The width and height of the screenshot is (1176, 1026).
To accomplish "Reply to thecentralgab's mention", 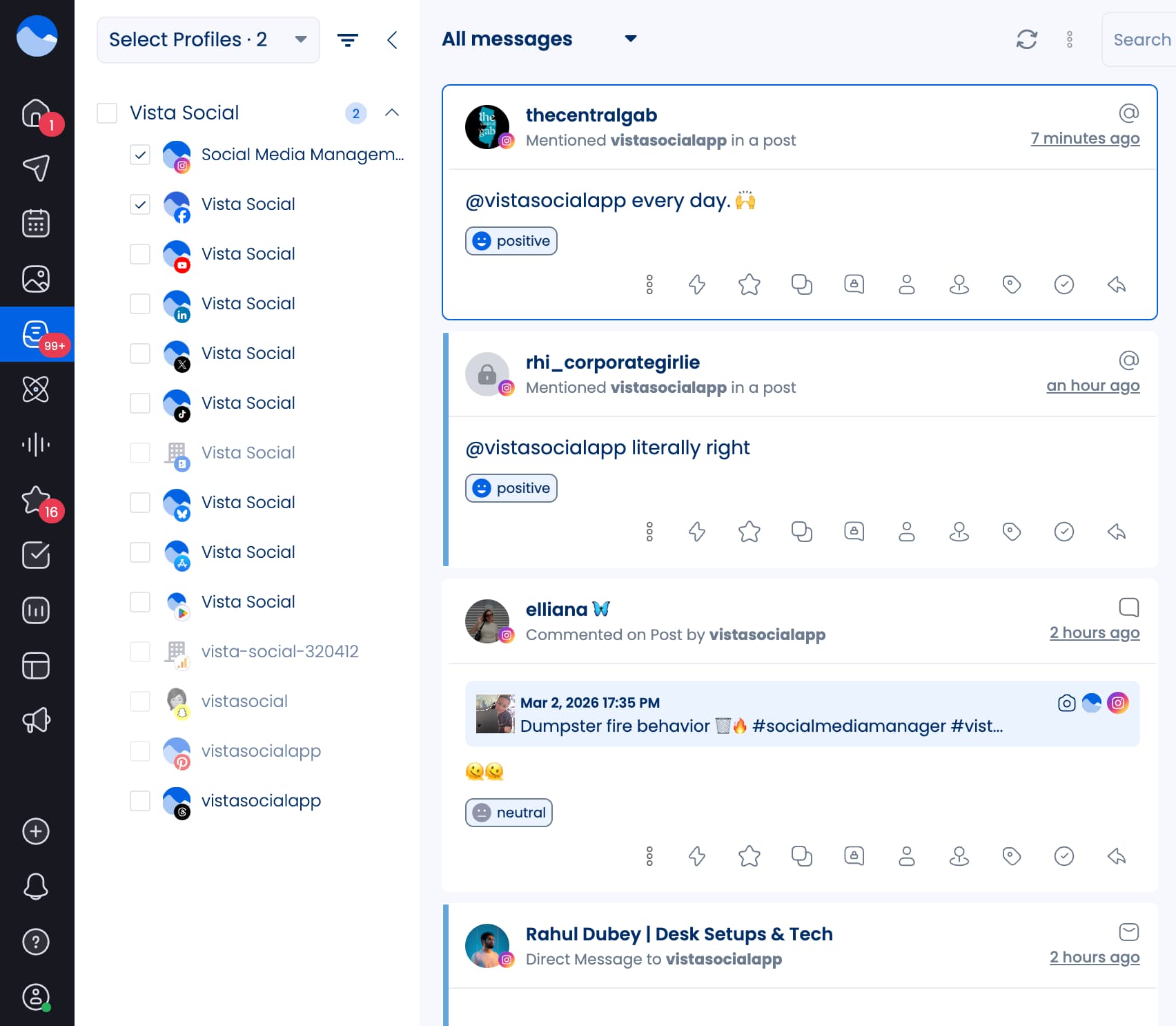I will pyautogui.click(x=1117, y=284).
